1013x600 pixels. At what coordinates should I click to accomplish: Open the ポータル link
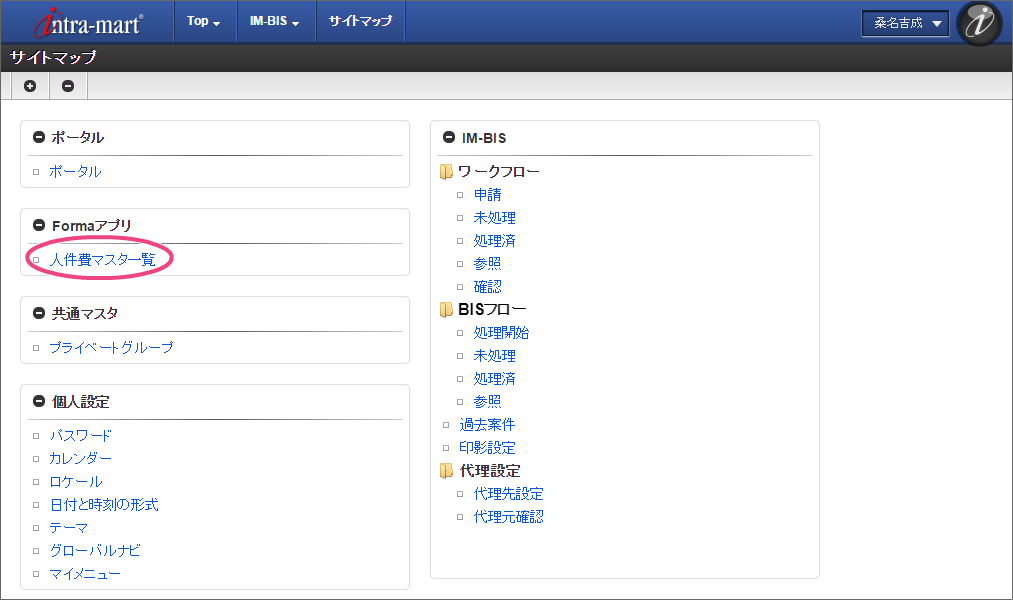click(x=76, y=172)
